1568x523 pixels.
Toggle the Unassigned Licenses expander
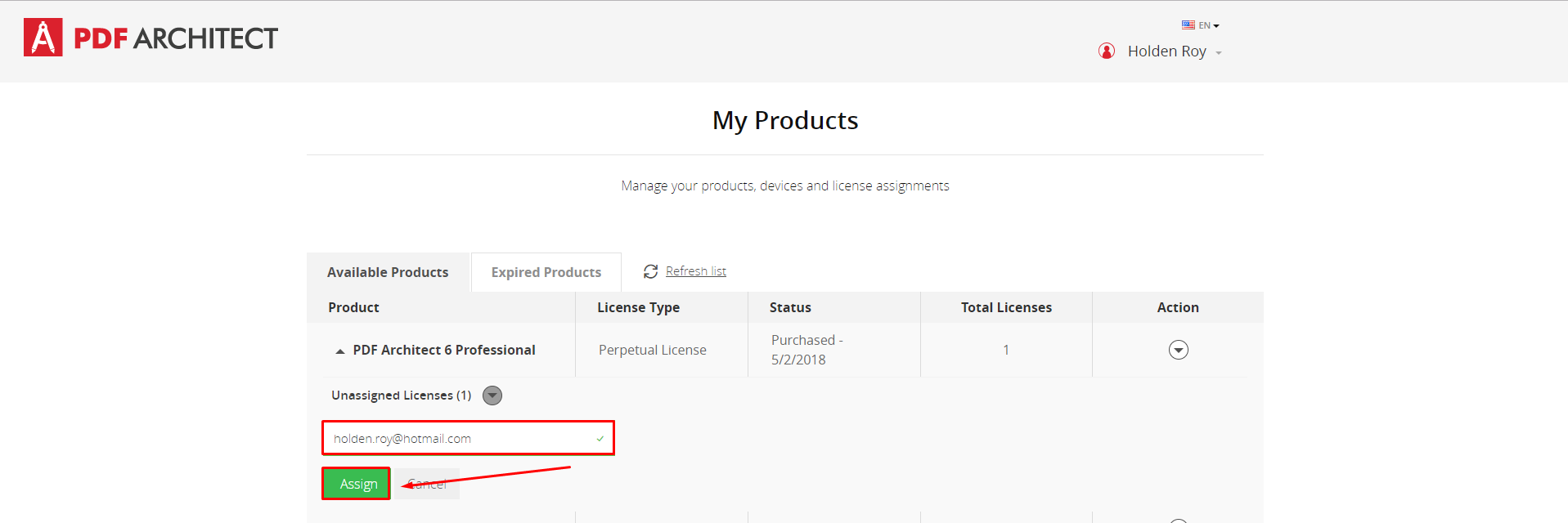492,396
